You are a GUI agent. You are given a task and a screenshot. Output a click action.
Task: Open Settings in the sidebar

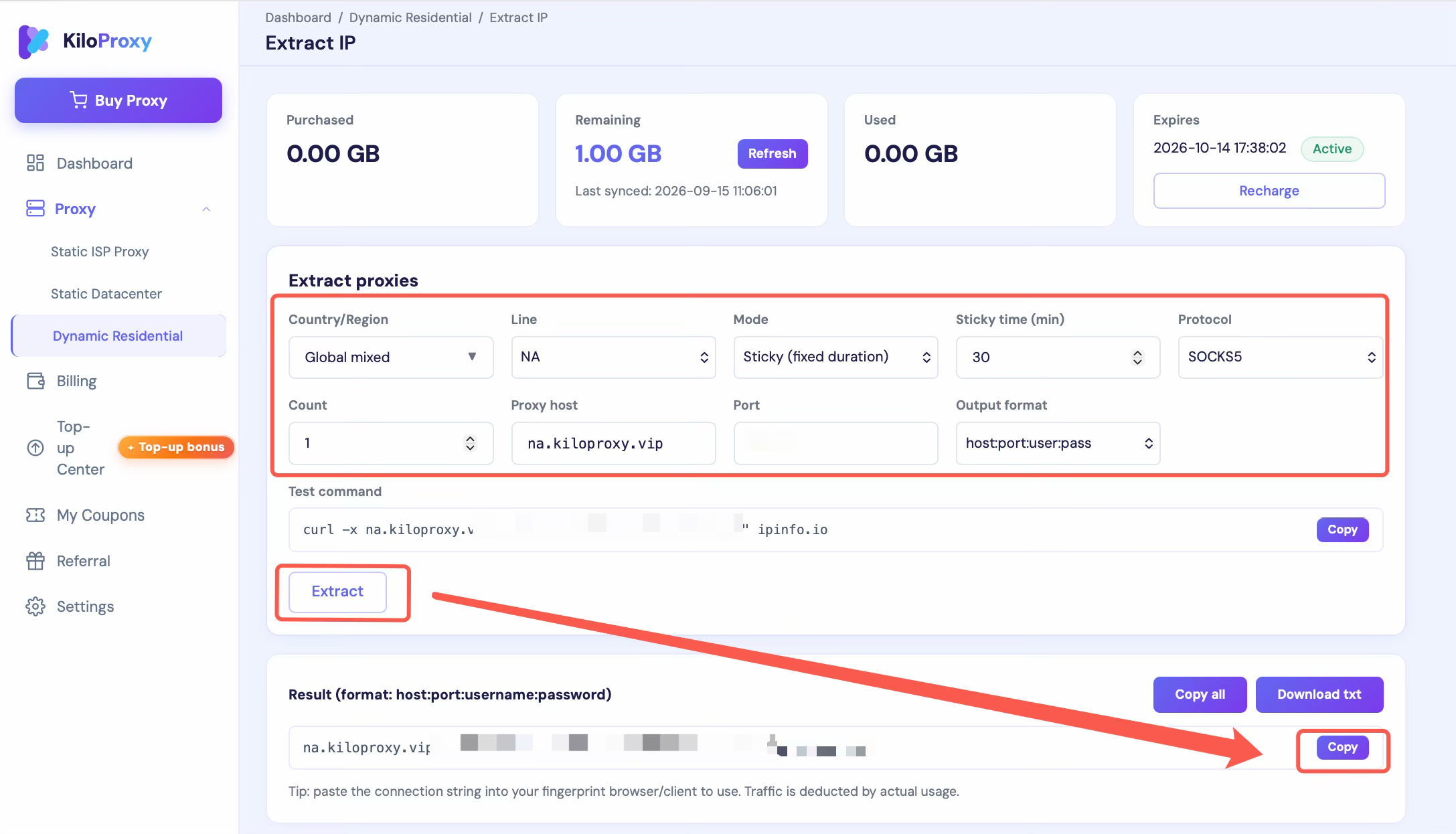pyautogui.click(x=85, y=606)
